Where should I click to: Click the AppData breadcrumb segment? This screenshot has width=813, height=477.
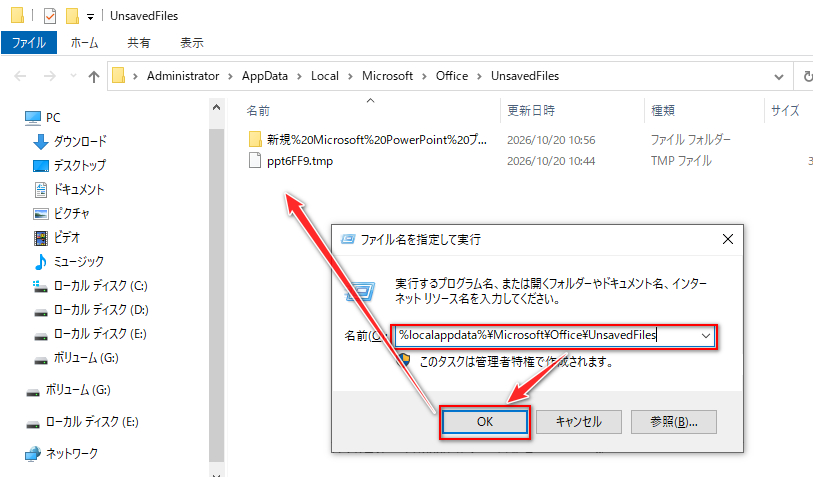[x=264, y=76]
